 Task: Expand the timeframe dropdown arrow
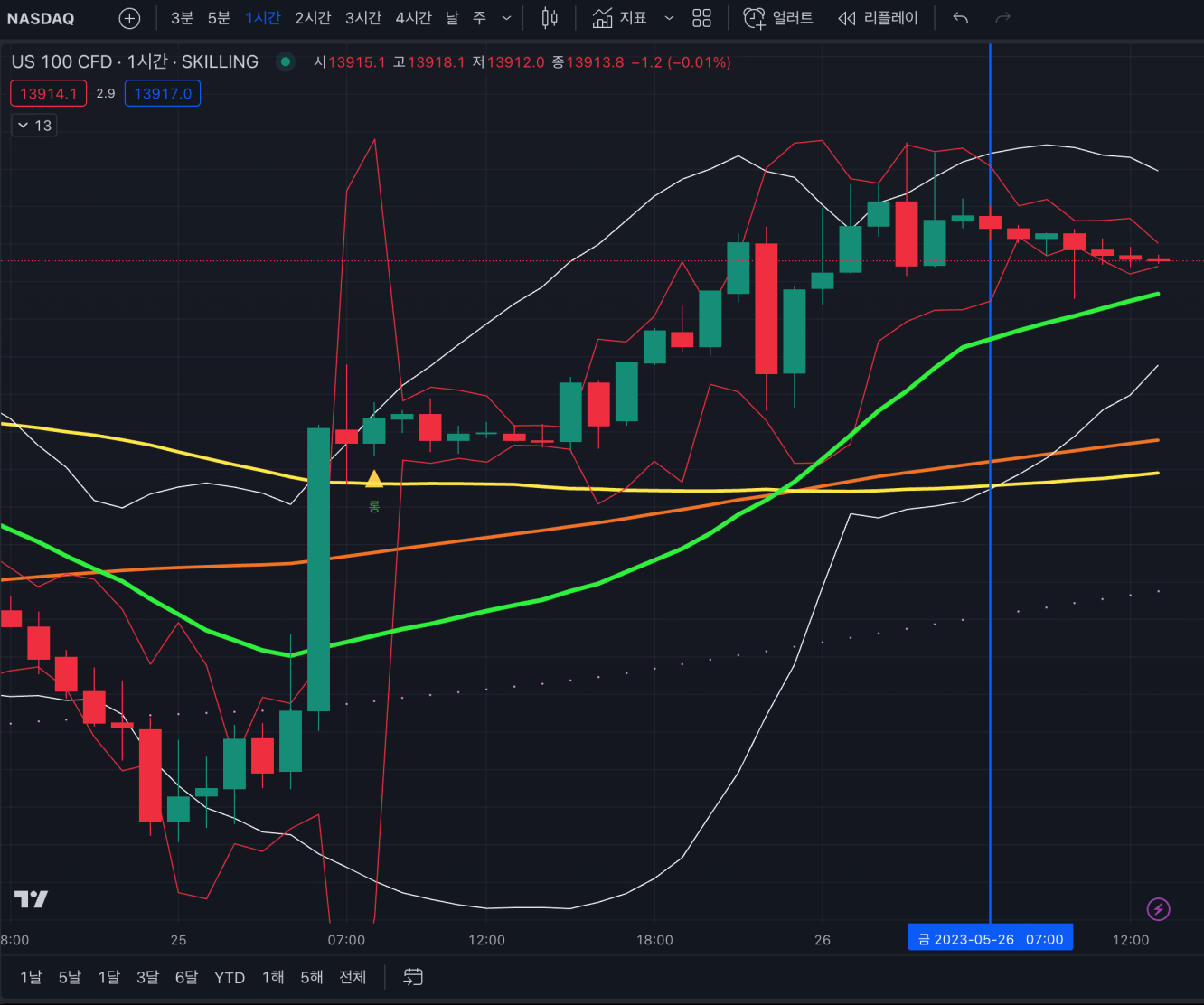tap(506, 18)
